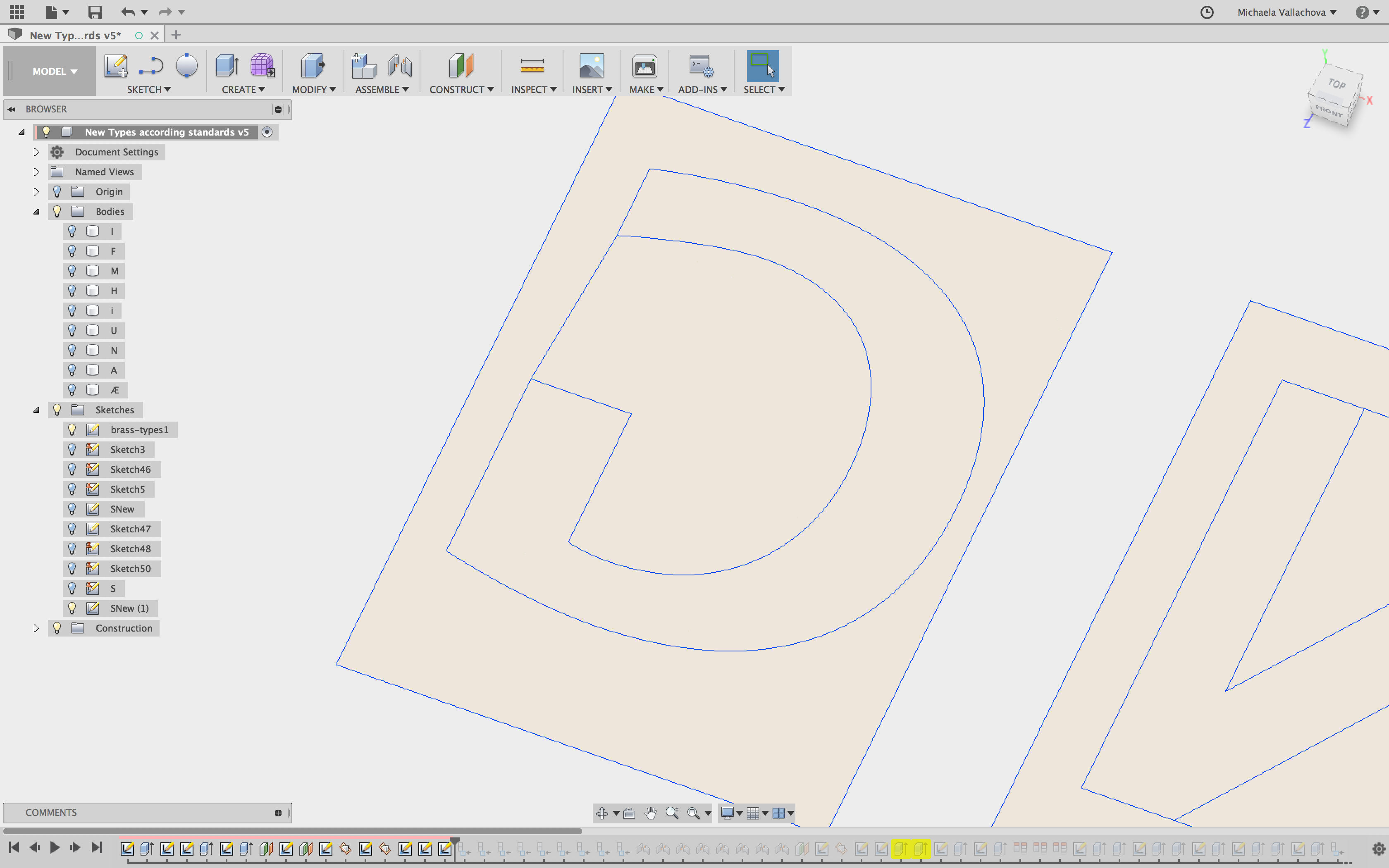Click the 3D Print make icon

point(644,66)
